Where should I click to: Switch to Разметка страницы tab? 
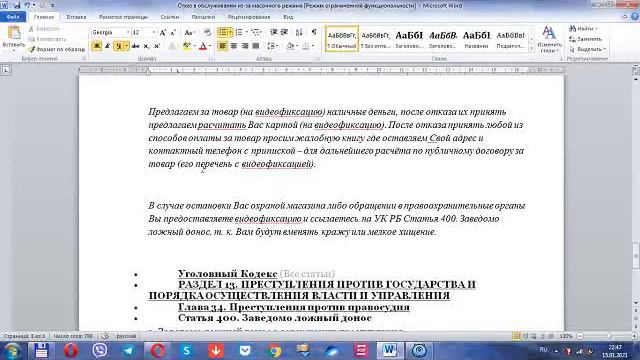pyautogui.click(x=123, y=17)
